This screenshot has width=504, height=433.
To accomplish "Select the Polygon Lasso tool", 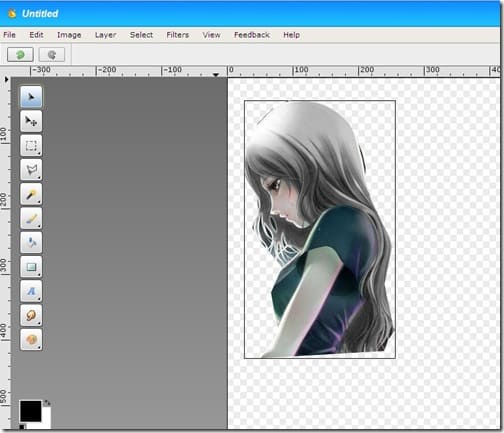I will pyautogui.click(x=31, y=170).
